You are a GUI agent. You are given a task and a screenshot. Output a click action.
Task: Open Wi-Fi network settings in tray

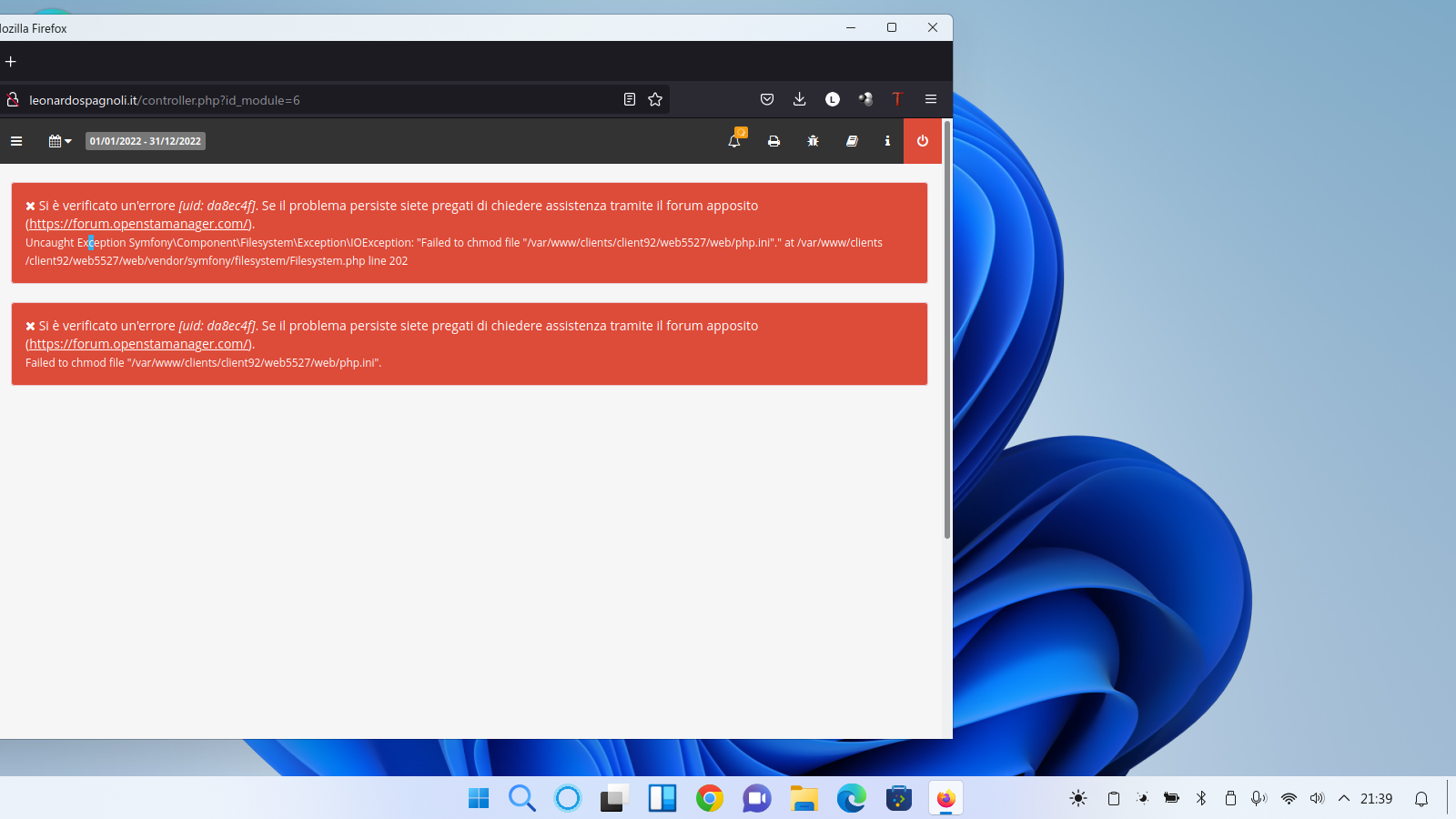click(x=1289, y=798)
